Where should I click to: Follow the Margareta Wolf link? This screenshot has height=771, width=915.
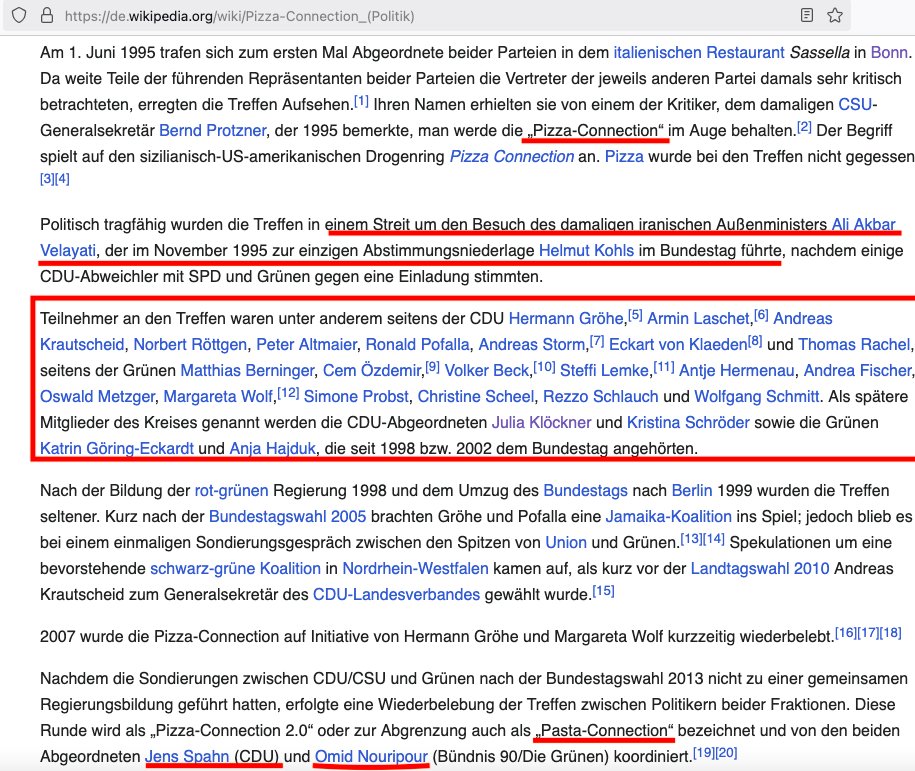point(218,396)
